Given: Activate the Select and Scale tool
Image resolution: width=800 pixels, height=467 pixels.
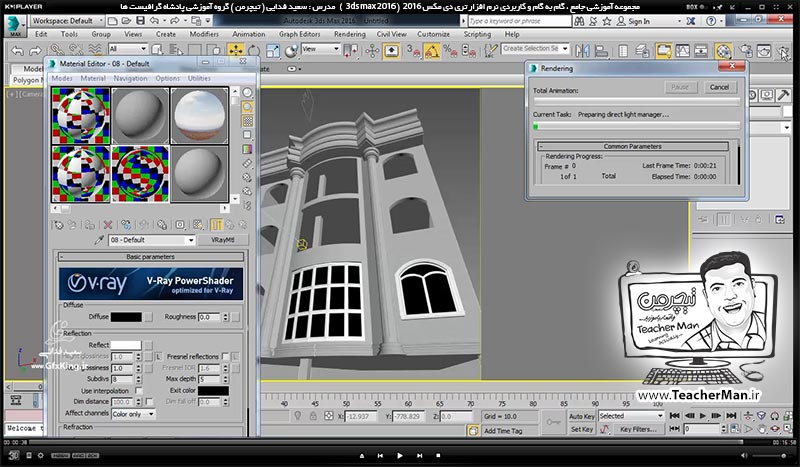Looking at the screenshot, I should click(x=272, y=50).
